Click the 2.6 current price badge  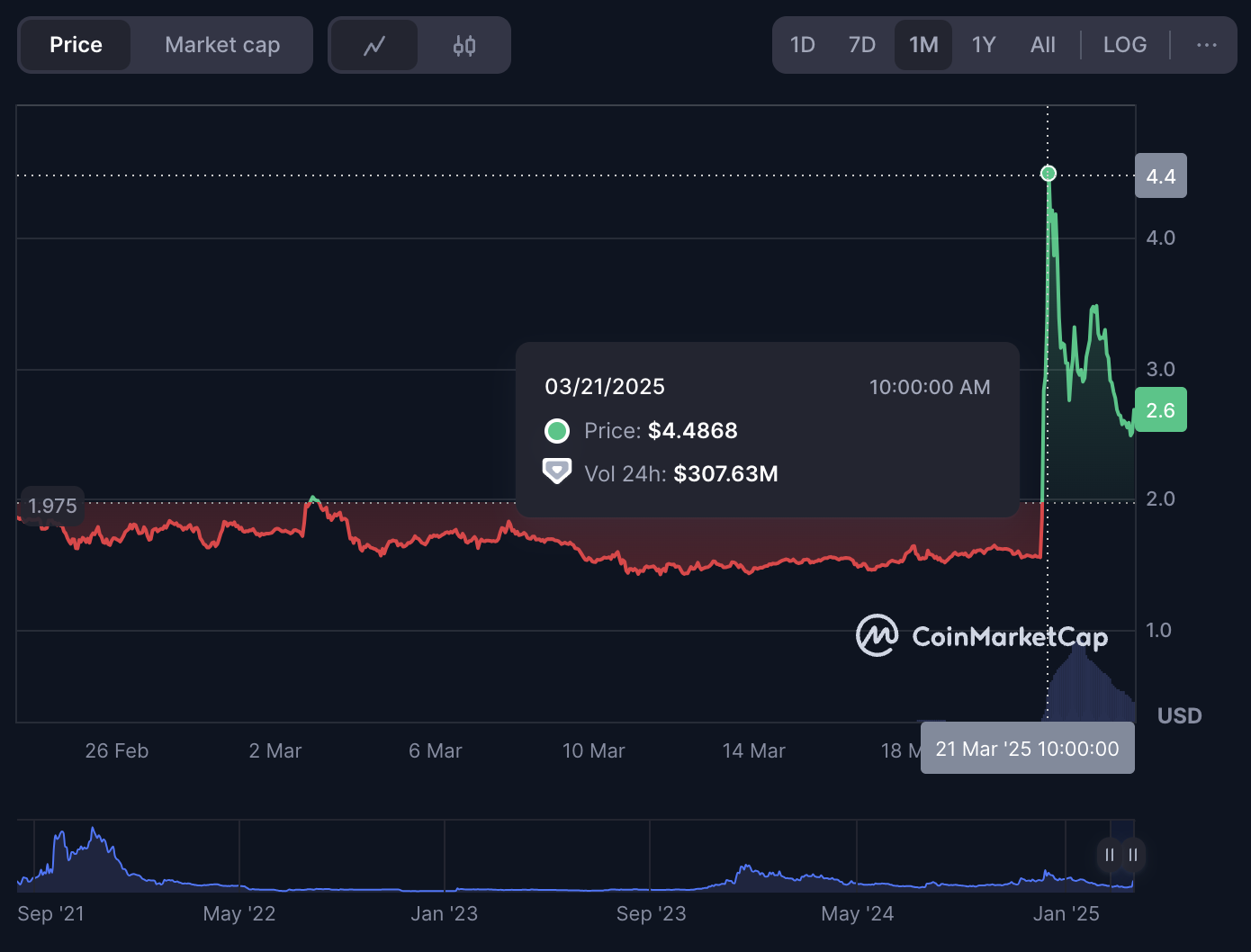[x=1160, y=409]
